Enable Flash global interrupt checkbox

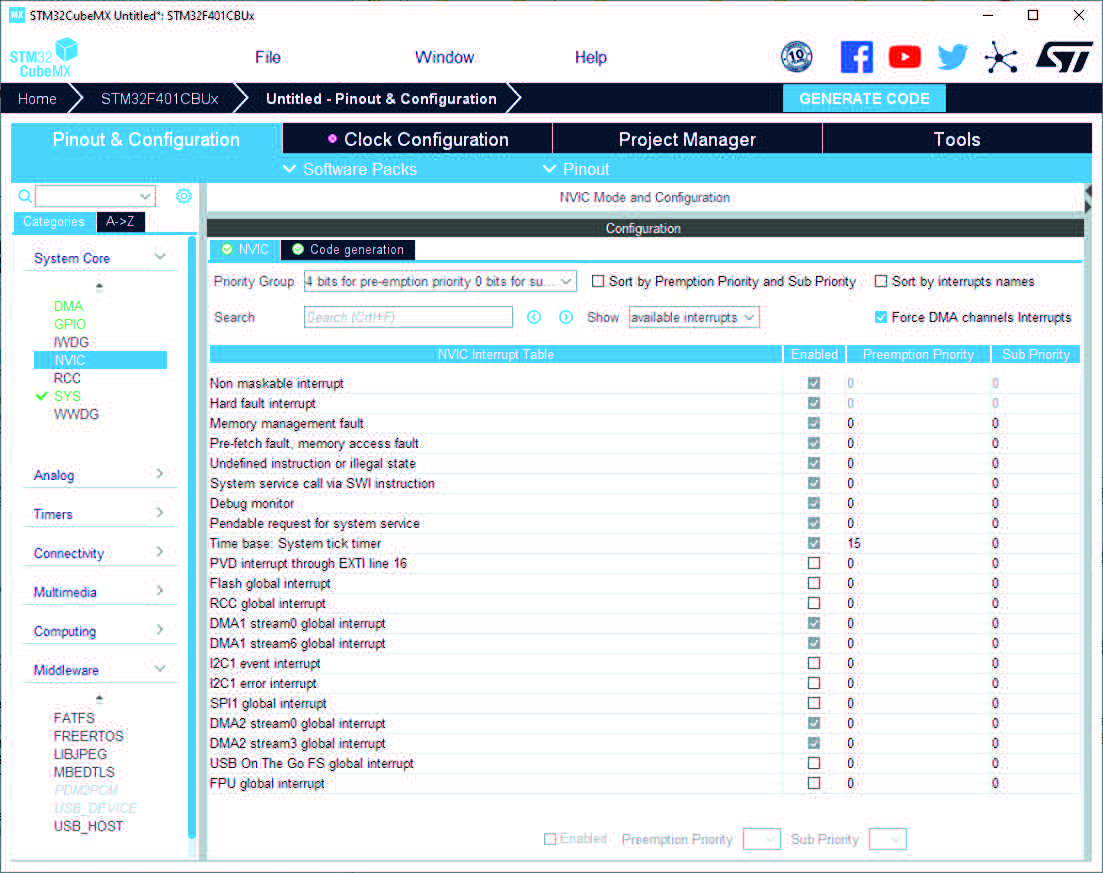(814, 583)
